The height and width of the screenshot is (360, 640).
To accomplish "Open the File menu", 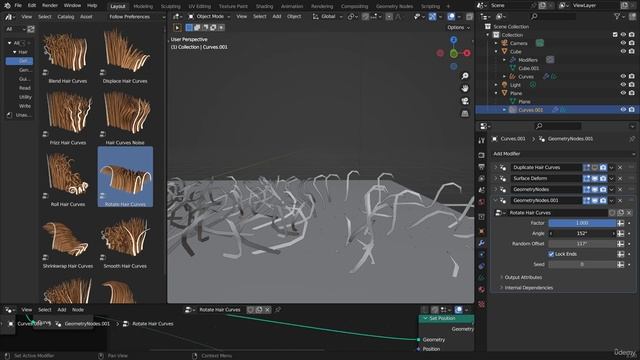I will [x=18, y=6].
